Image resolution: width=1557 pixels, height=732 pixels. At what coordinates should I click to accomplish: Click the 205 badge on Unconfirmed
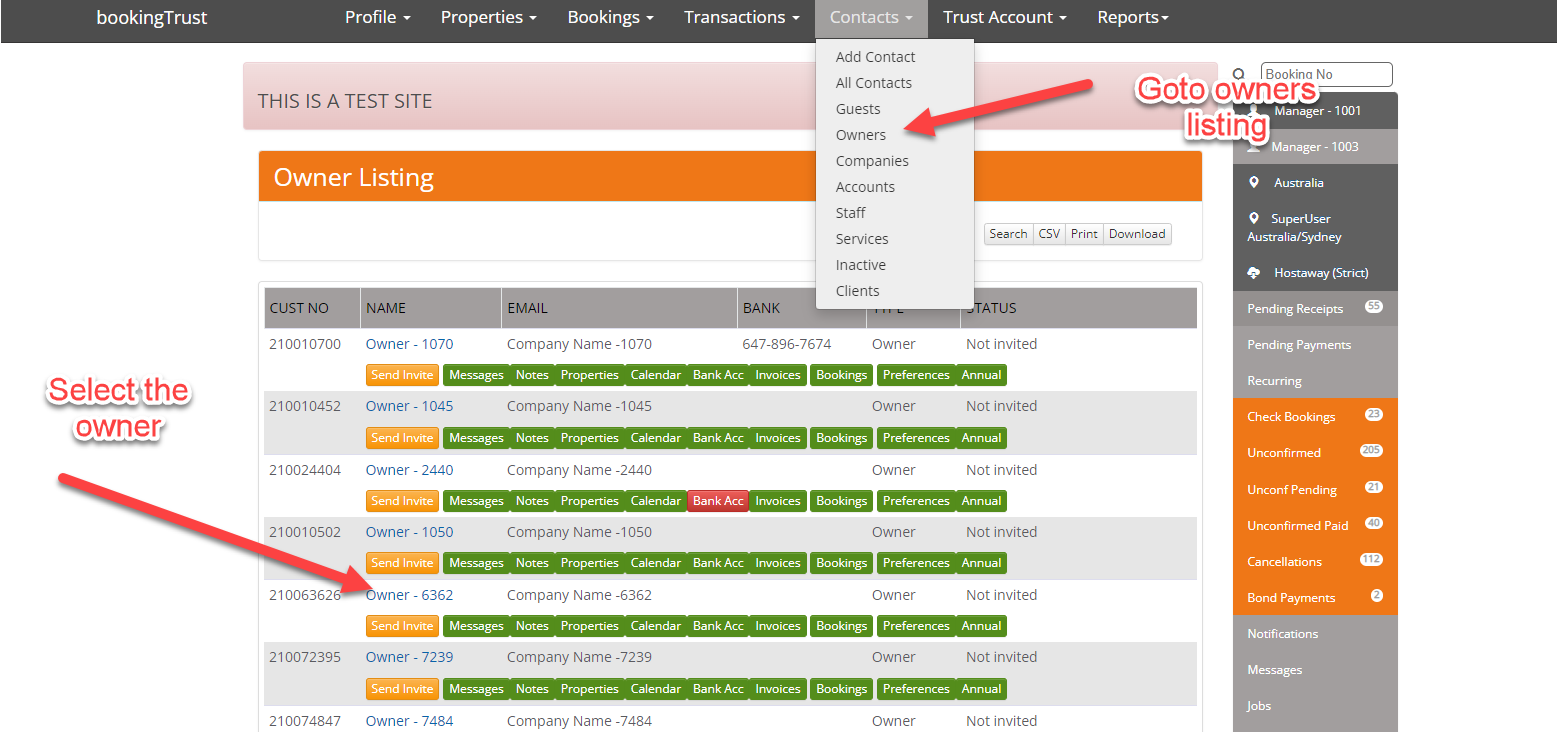click(1370, 451)
